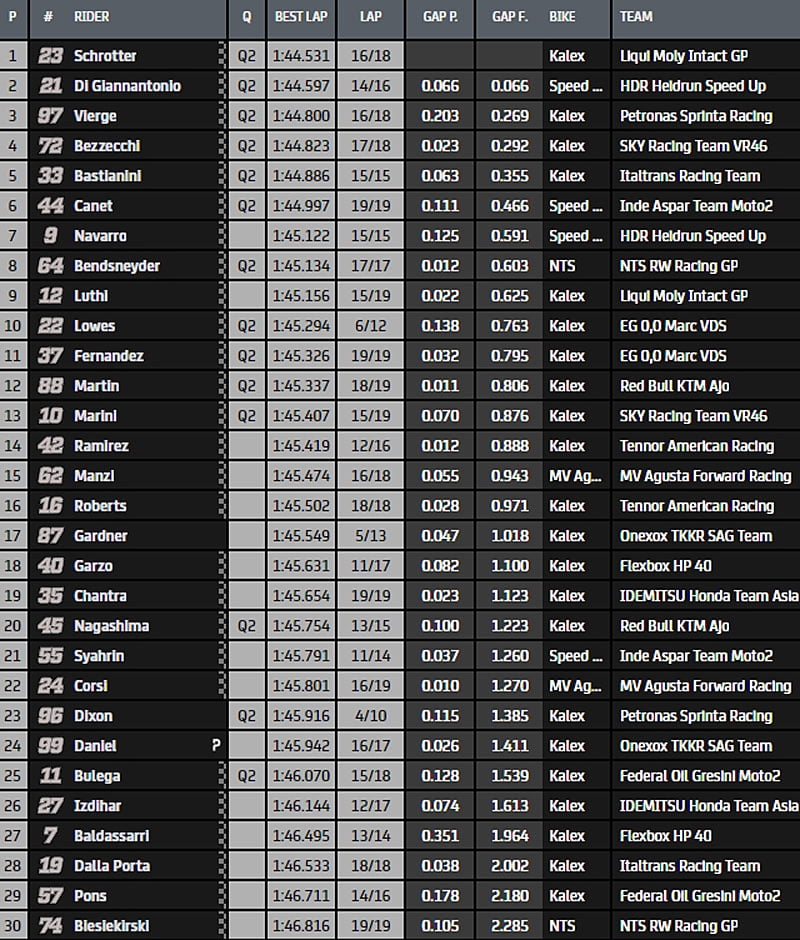Select the Q2 badge next to Bulega

pos(246,776)
